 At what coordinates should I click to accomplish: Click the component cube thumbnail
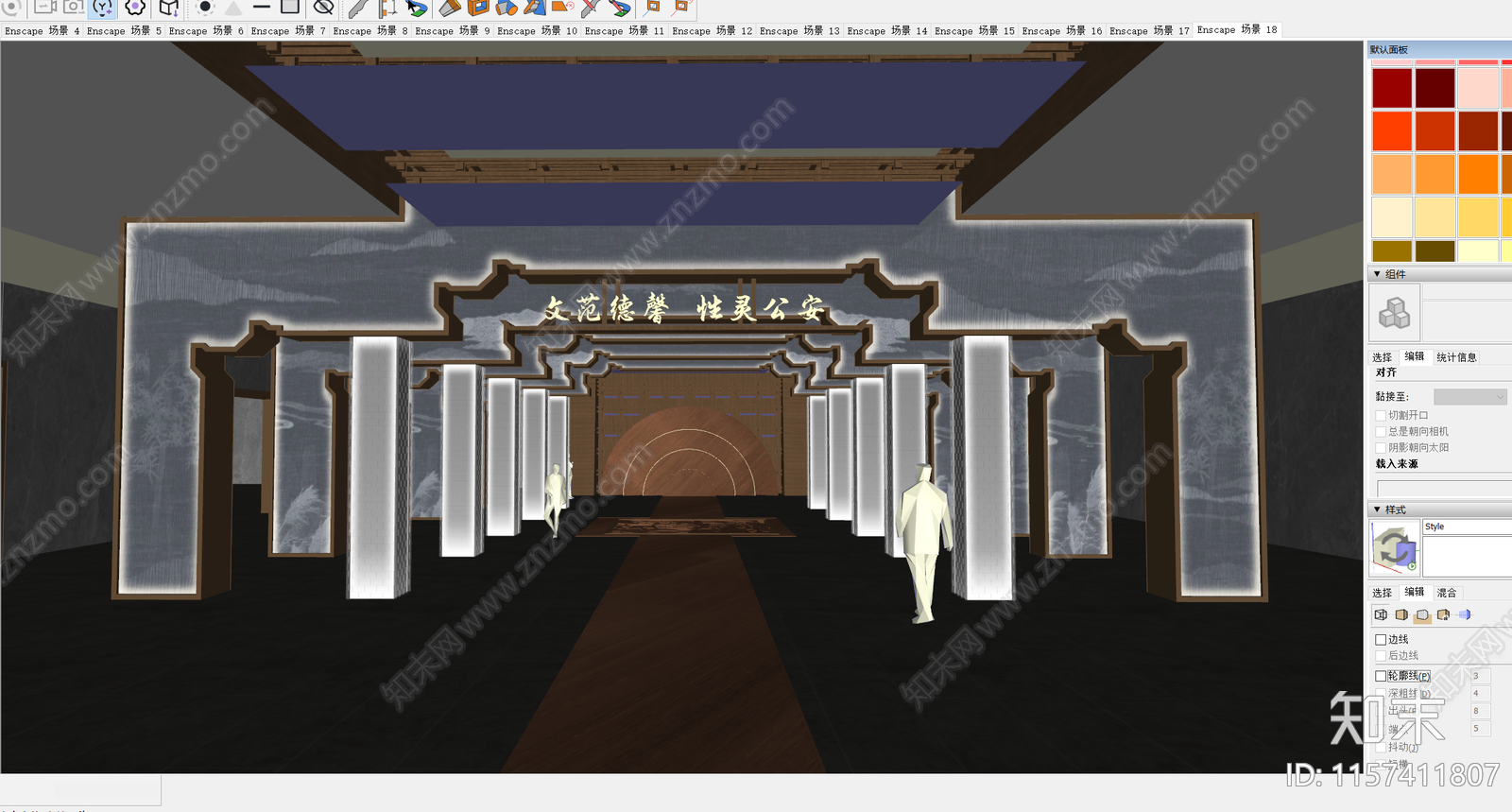pyautogui.click(x=1395, y=313)
